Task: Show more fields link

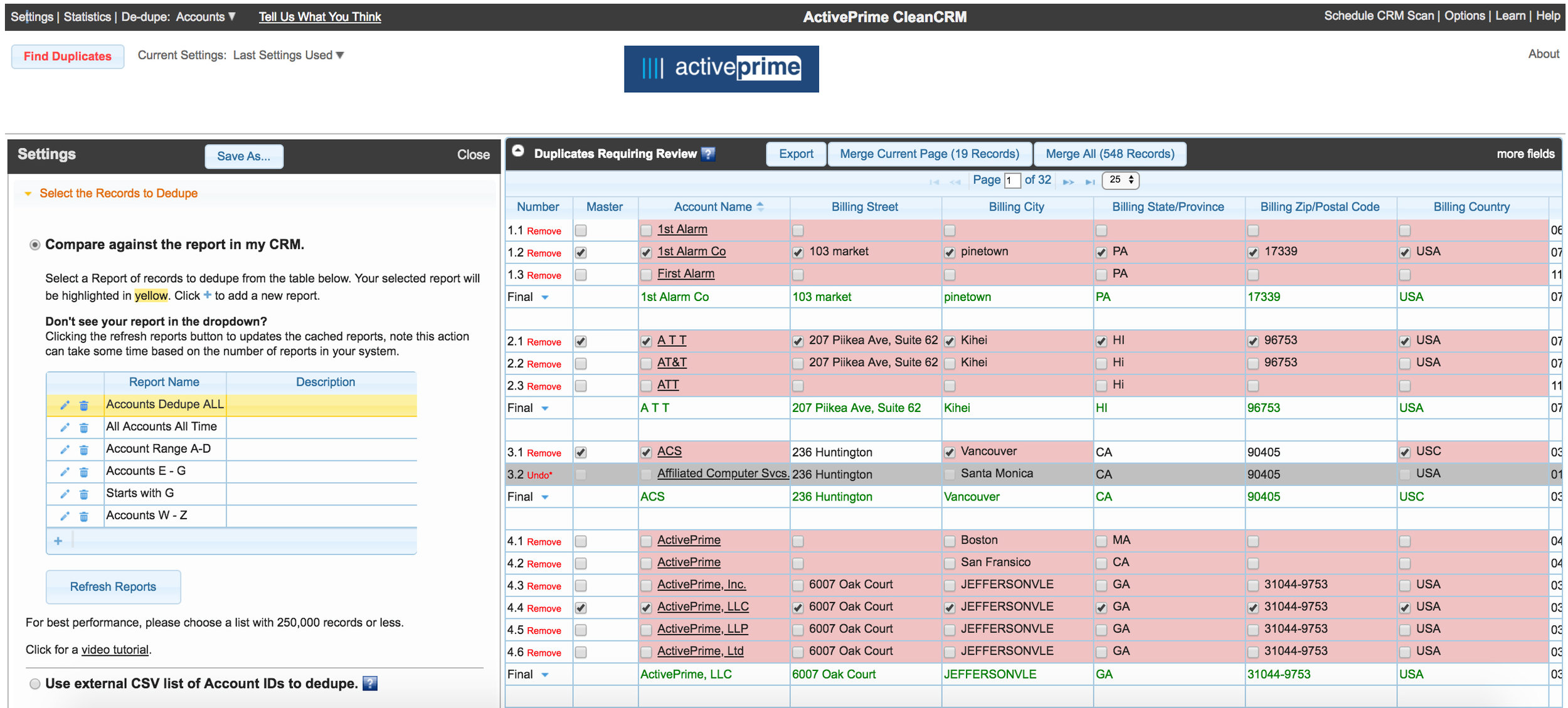Action: [x=1525, y=154]
